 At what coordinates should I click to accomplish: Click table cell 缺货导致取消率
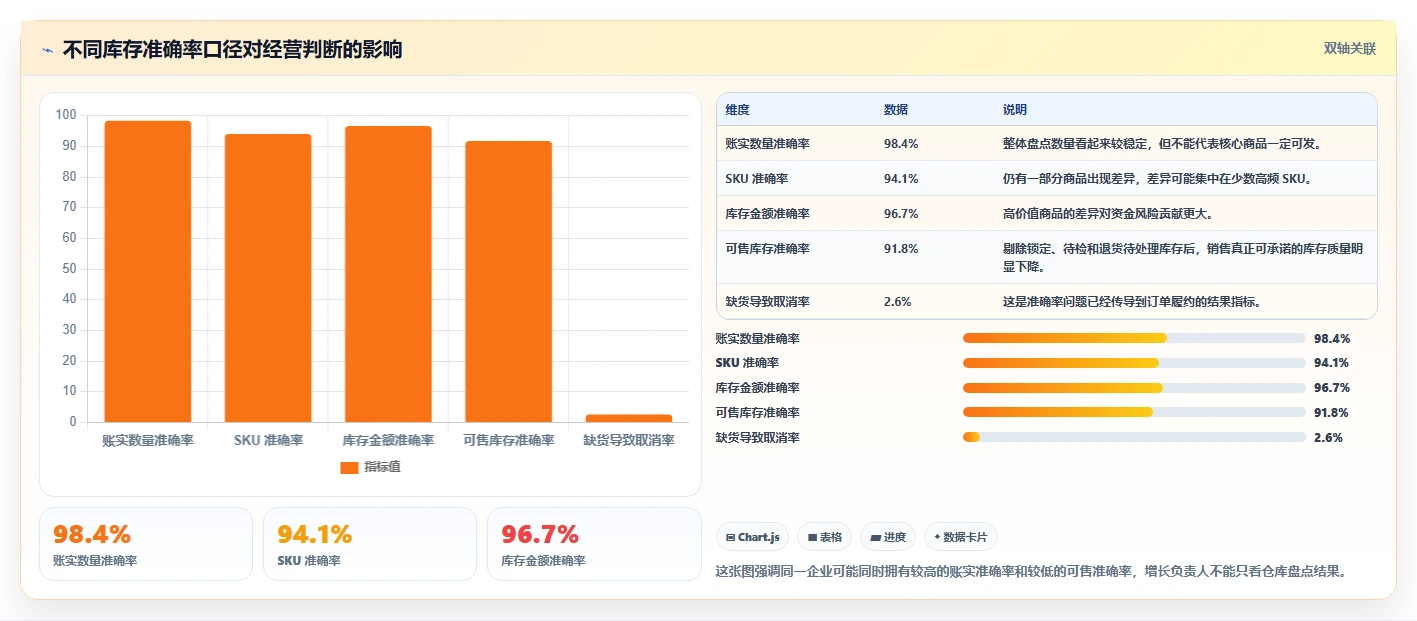point(768,301)
